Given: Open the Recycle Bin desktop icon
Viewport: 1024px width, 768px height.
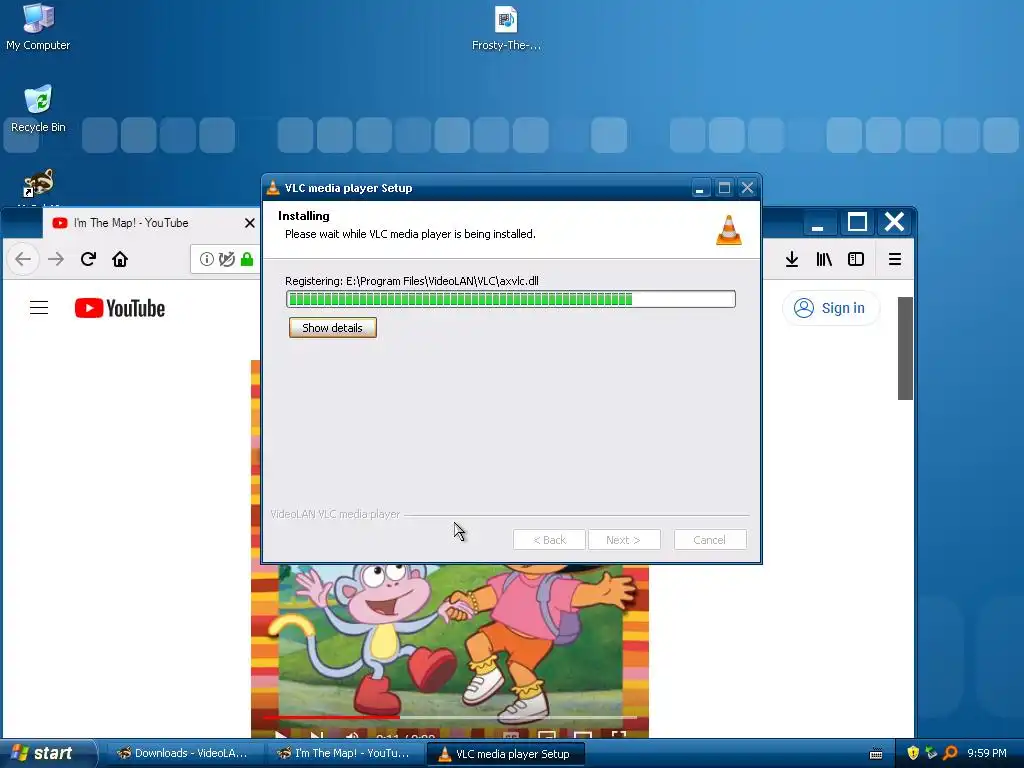Looking at the screenshot, I should coord(38,108).
